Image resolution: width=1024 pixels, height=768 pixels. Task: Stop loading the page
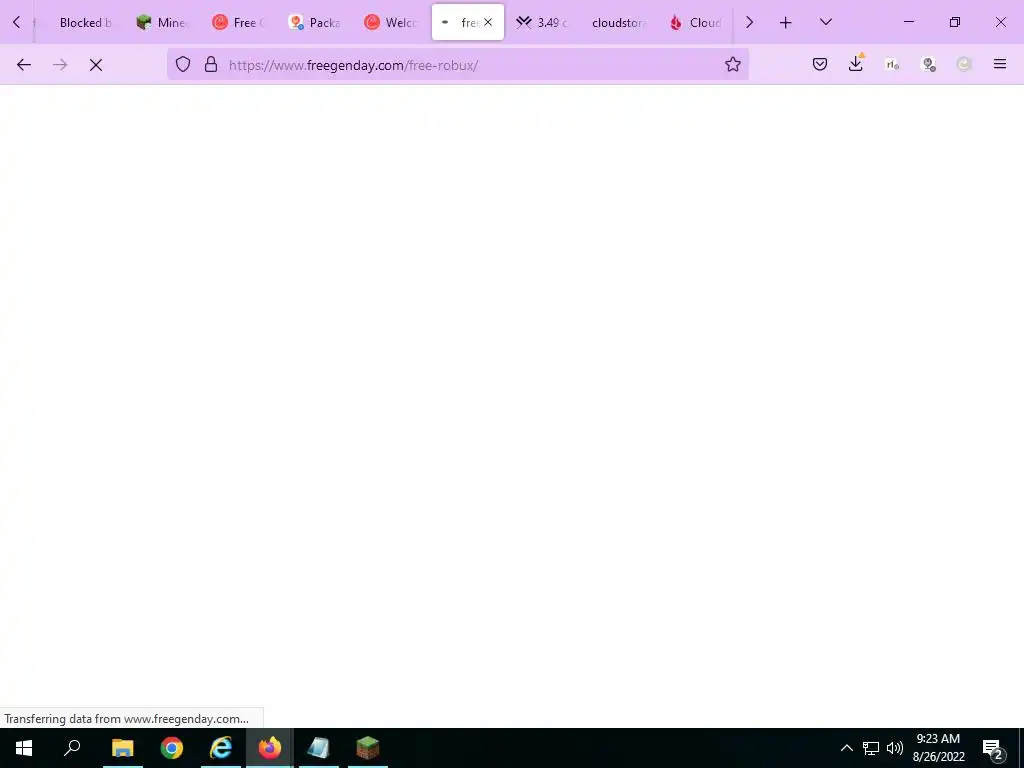96,65
